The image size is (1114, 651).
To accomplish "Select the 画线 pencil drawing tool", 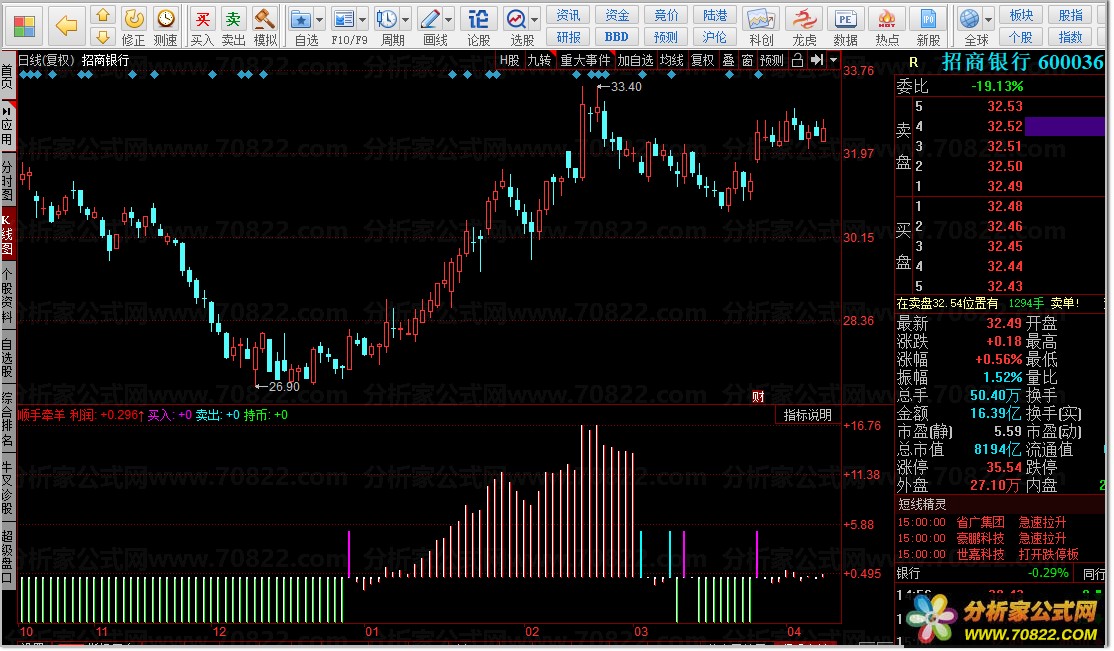I will pyautogui.click(x=430, y=19).
